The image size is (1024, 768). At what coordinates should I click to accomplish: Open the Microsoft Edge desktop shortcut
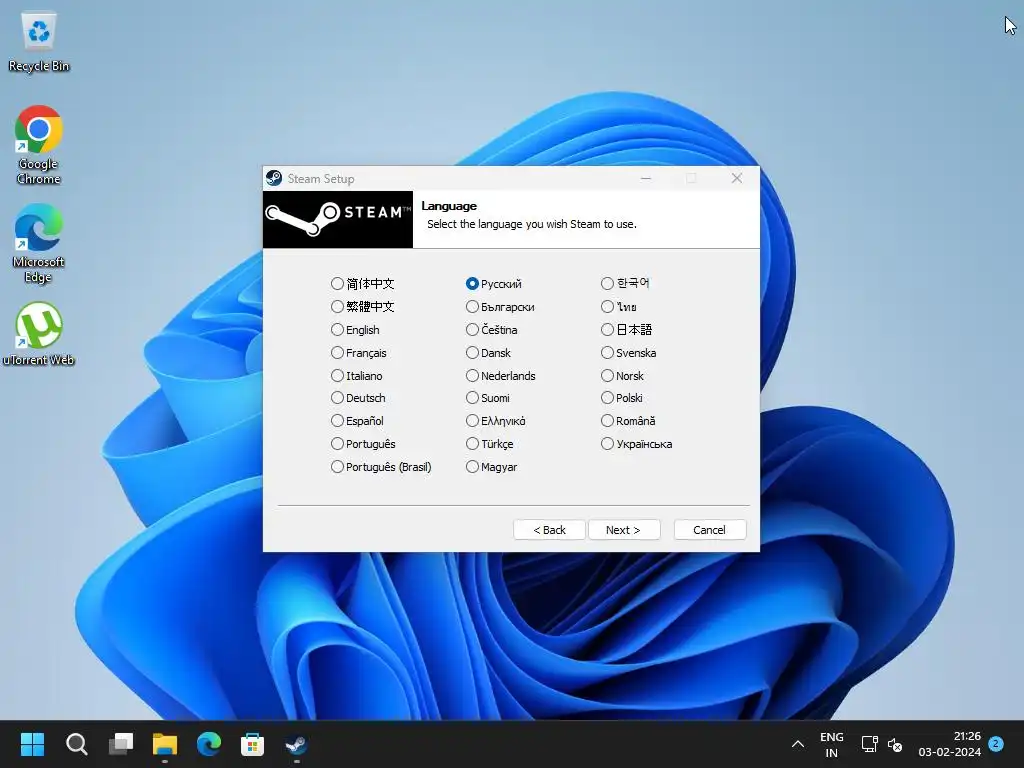pyautogui.click(x=39, y=243)
